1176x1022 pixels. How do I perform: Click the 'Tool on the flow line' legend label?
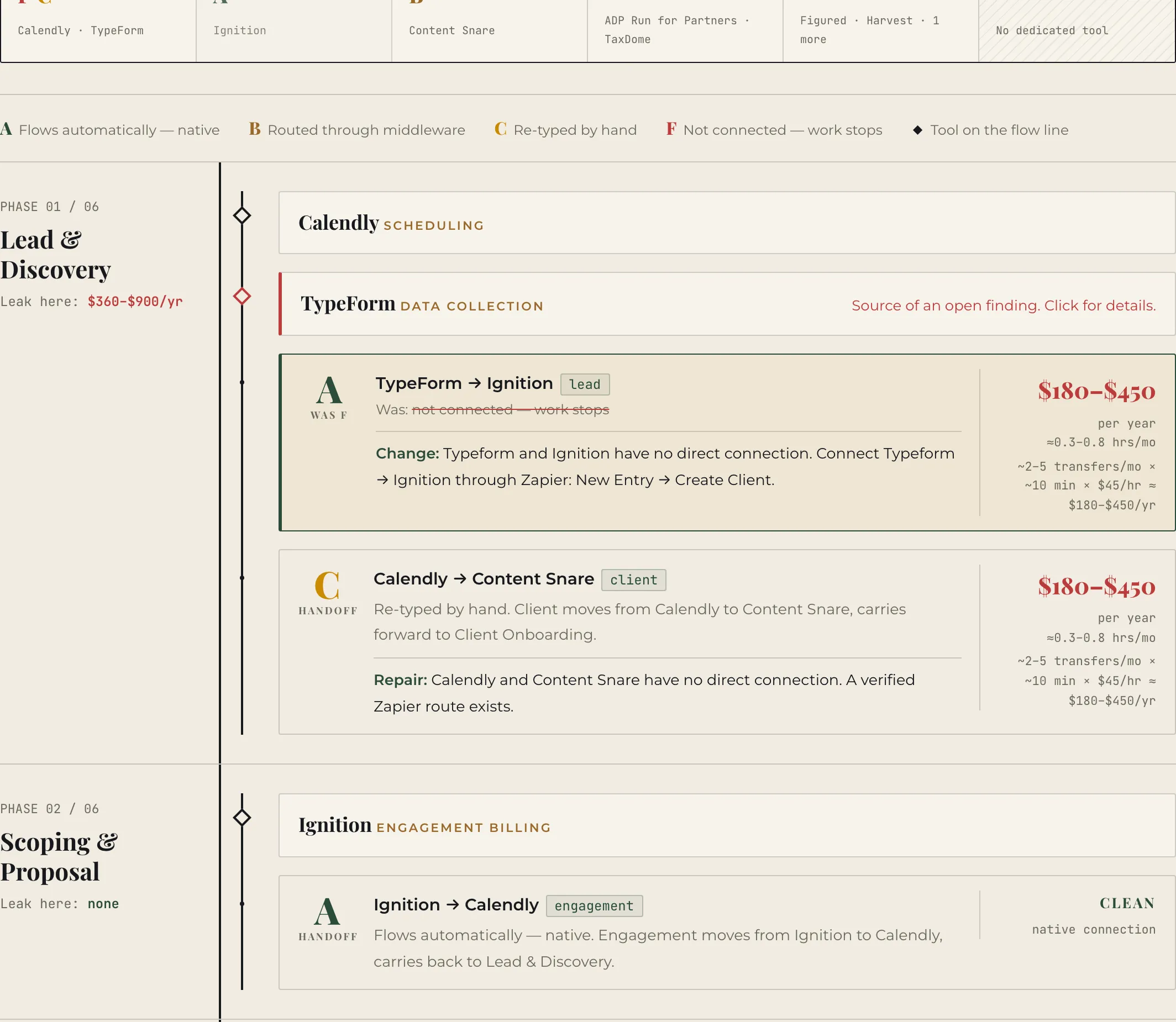click(1000, 130)
